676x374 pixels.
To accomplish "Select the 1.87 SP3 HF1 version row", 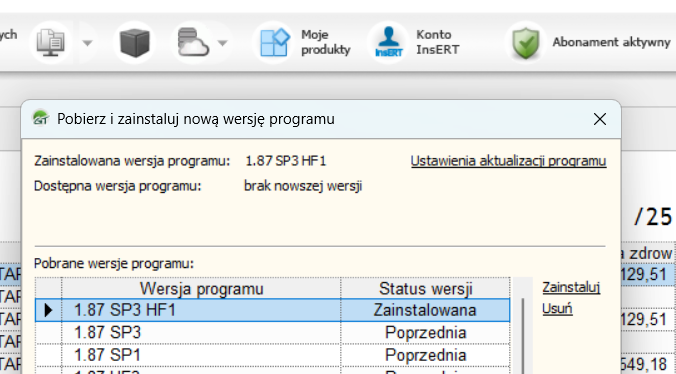I will [x=272, y=310].
